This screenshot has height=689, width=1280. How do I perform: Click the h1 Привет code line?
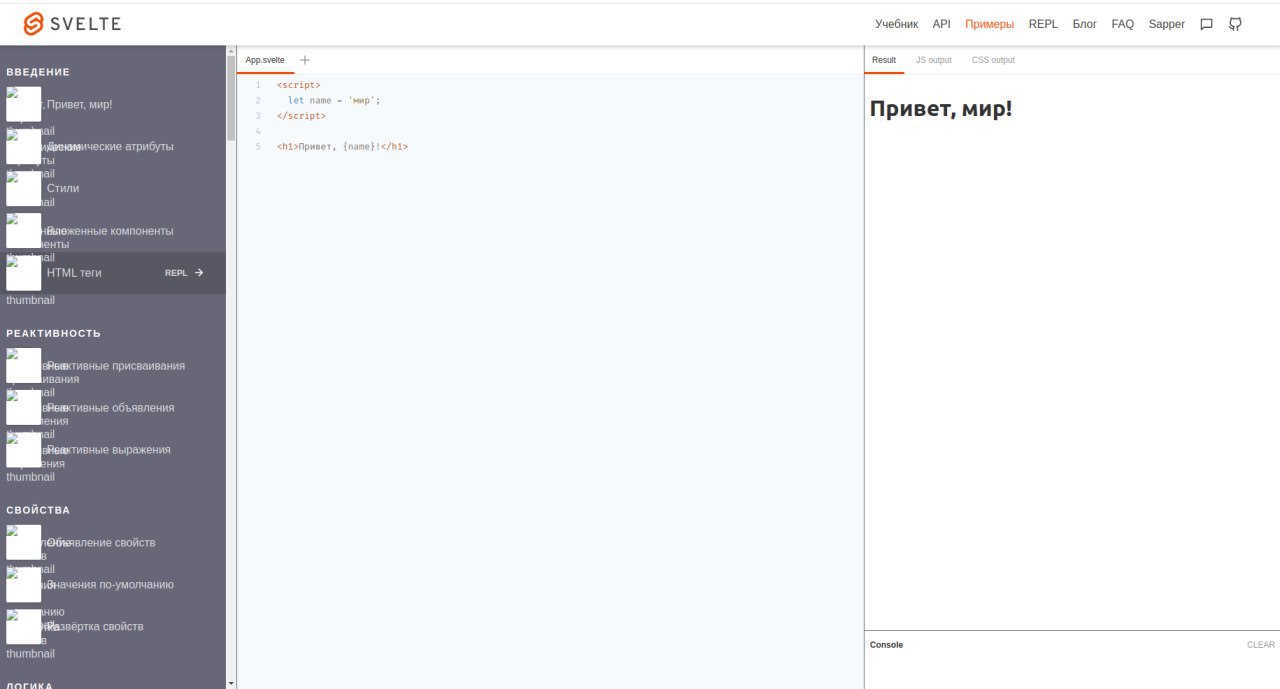point(342,146)
